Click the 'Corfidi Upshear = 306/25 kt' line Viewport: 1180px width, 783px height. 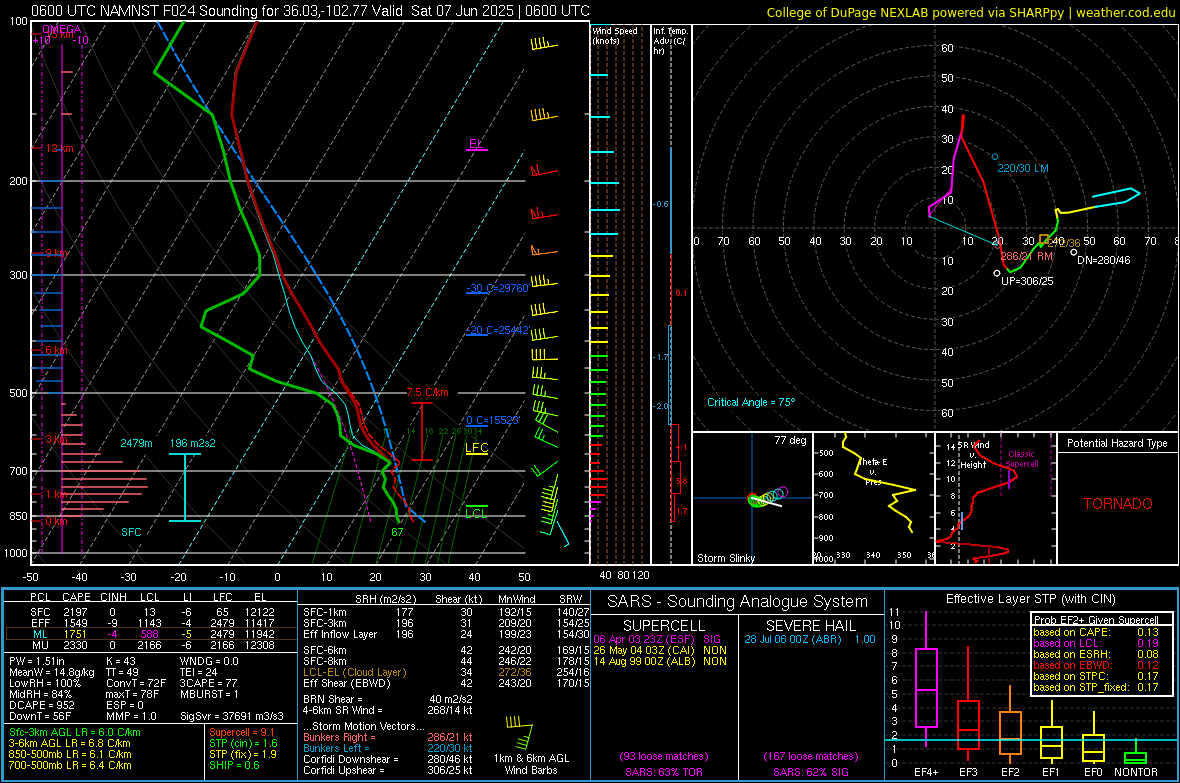388,769
